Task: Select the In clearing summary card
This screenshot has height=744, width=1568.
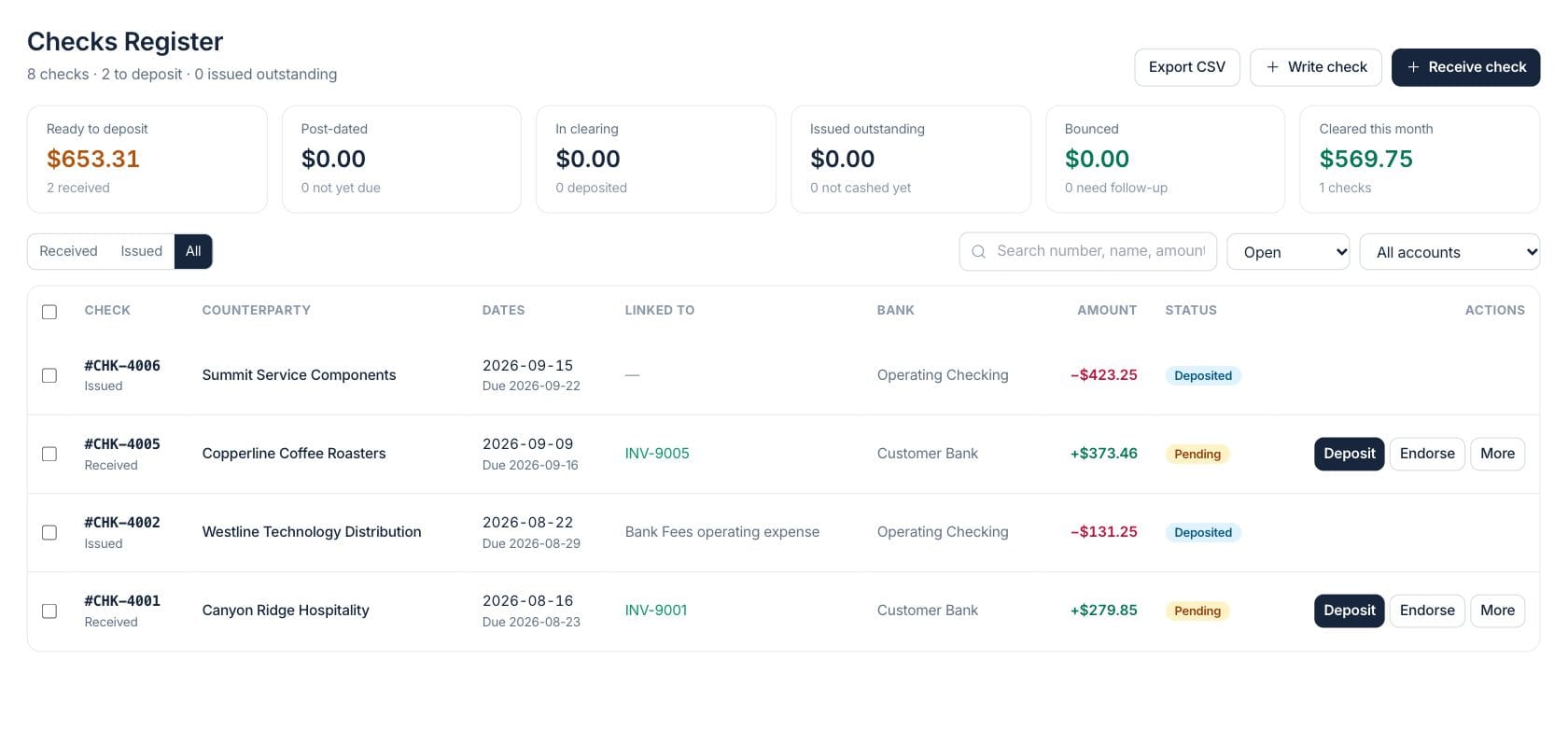Action: tap(656, 159)
